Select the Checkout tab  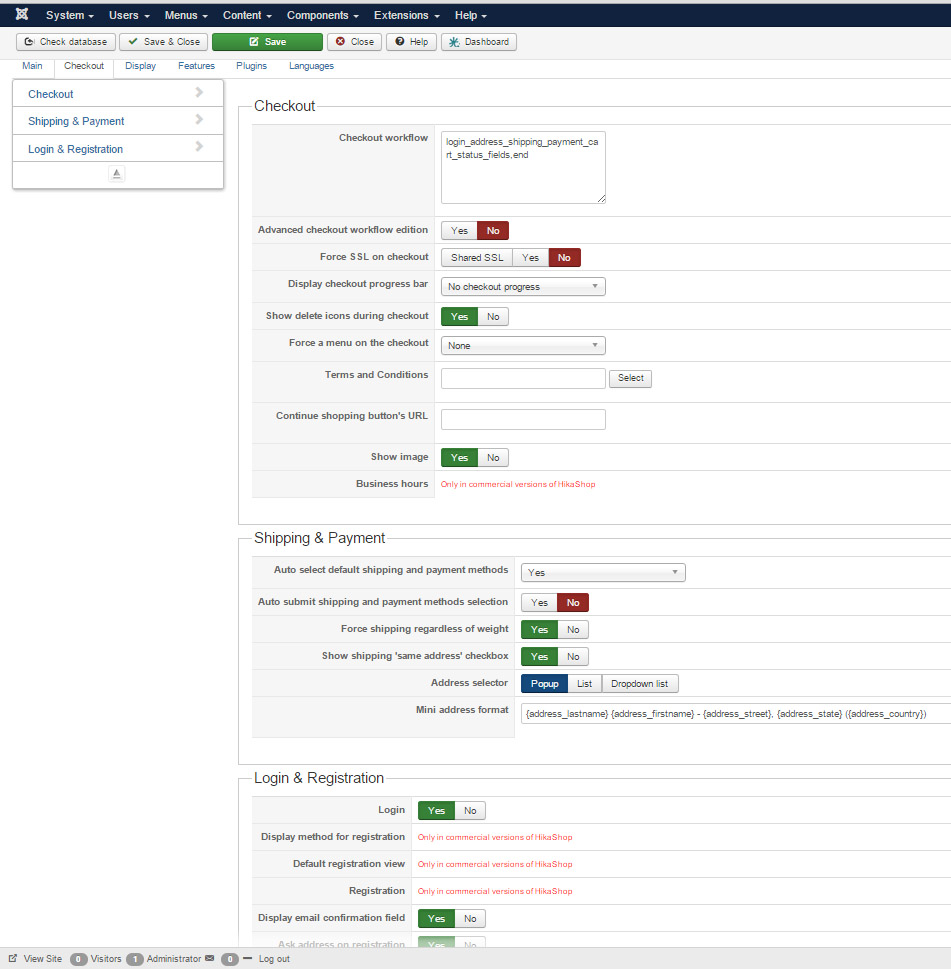84,66
